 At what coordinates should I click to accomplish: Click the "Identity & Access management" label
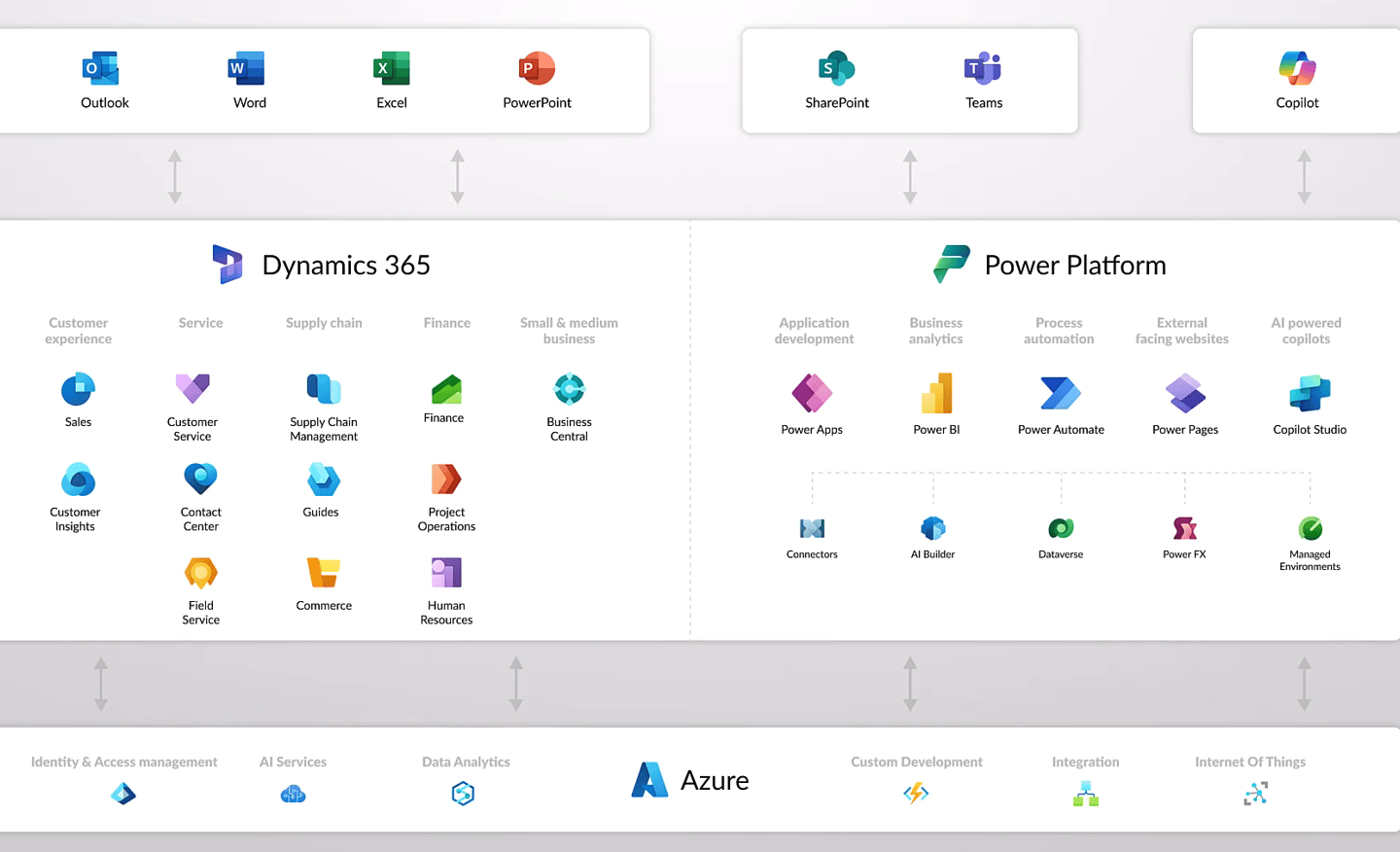click(123, 762)
